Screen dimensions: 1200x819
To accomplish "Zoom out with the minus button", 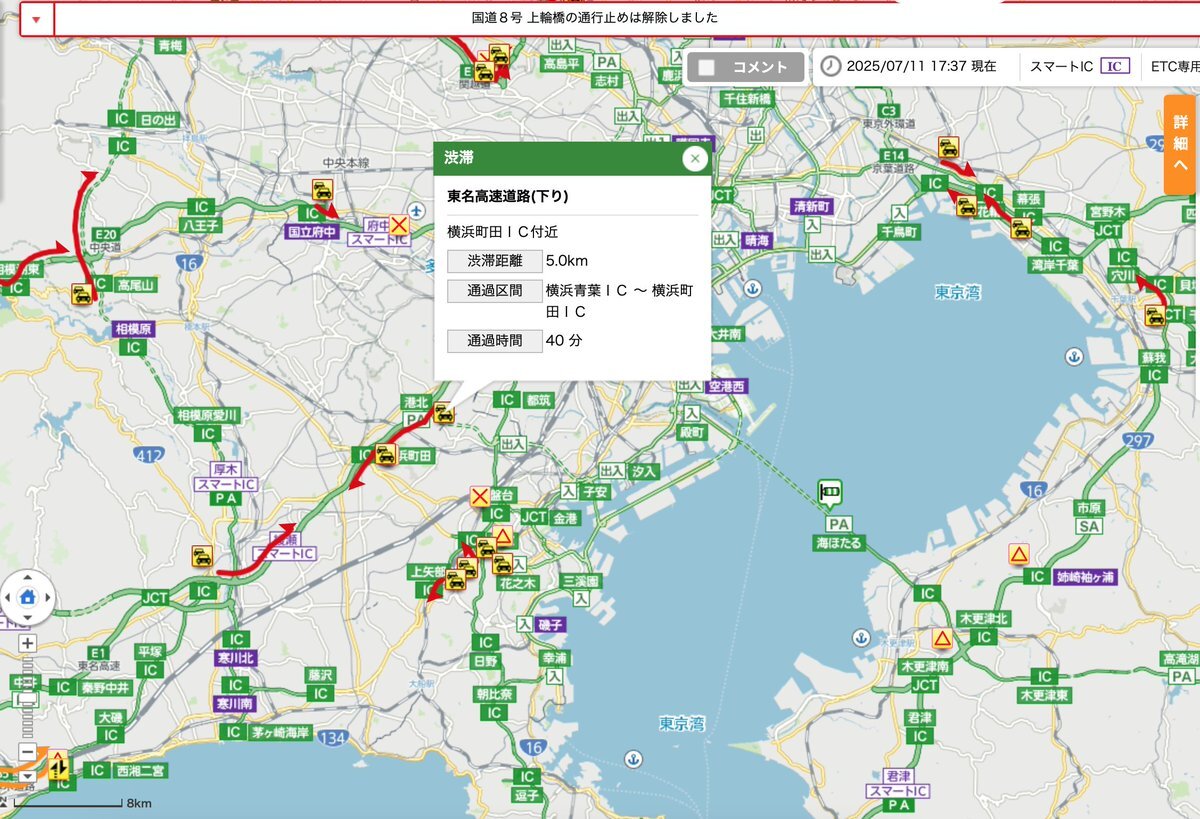I will pos(27,753).
